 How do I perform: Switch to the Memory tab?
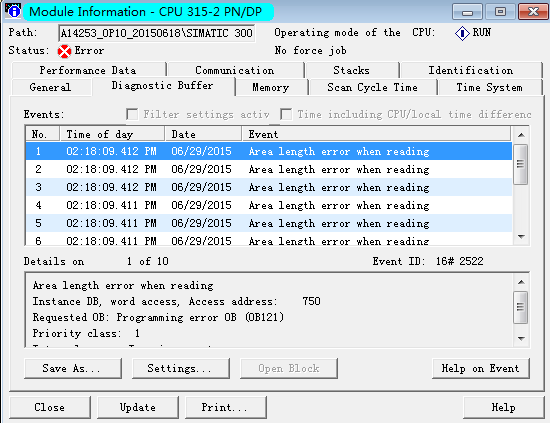click(x=271, y=87)
